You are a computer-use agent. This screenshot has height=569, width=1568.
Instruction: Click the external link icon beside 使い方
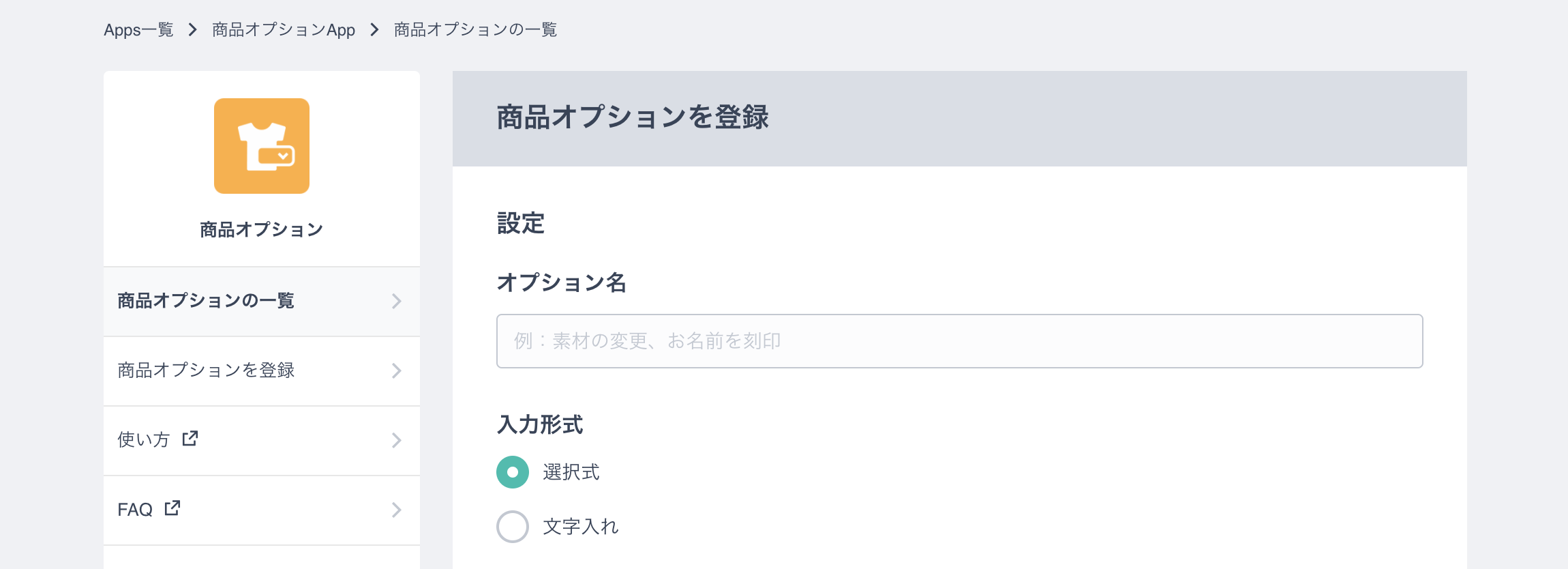click(190, 439)
